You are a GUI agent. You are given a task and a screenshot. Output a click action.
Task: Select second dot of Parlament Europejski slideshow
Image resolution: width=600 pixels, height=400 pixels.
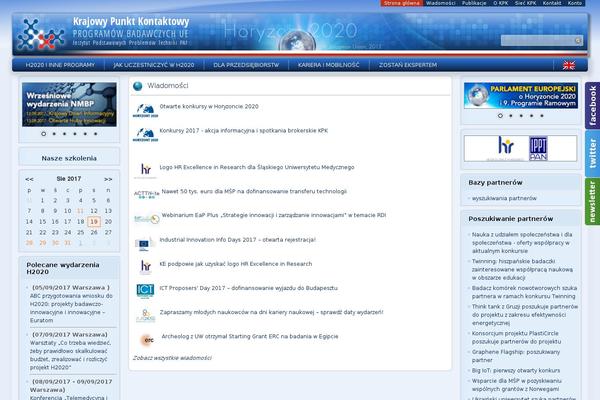[510, 116]
